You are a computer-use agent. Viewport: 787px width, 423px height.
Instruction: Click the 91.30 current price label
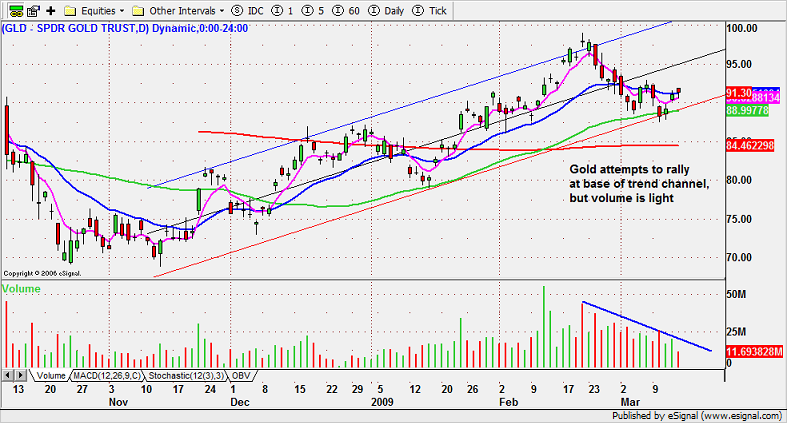point(739,93)
